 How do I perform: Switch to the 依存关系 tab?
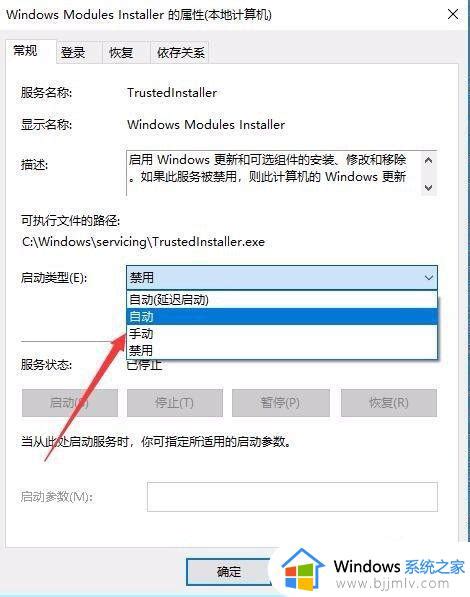pos(181,52)
